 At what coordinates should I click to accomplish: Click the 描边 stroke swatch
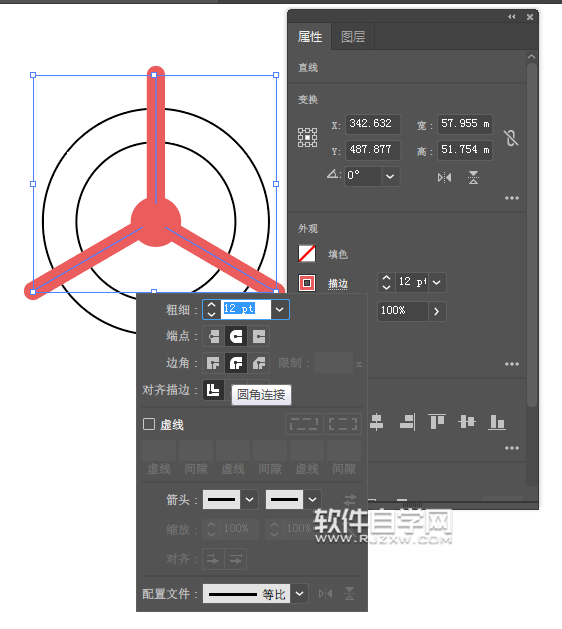307,283
